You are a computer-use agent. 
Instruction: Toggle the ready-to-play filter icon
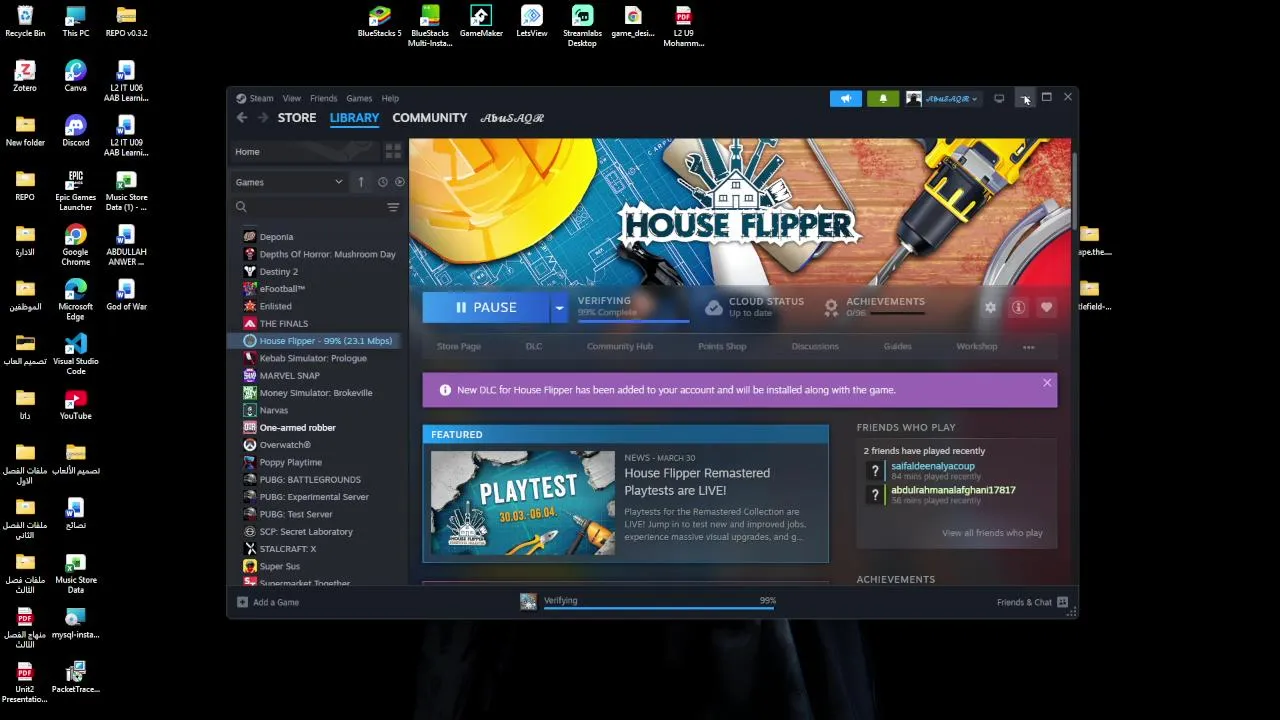point(400,182)
